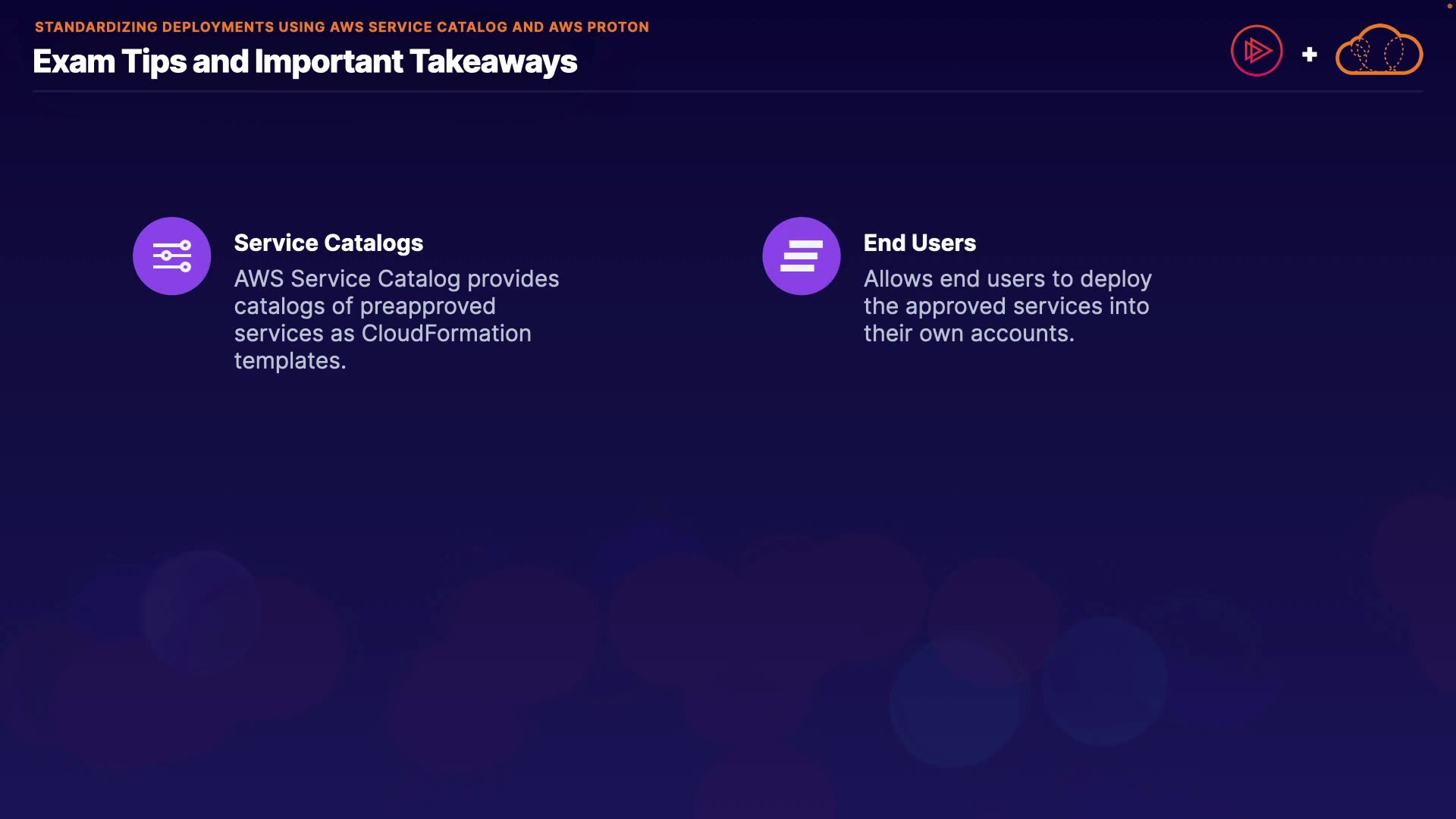The image size is (1456, 819).
Task: Click the horizontal divider line under the title
Action: click(x=726, y=92)
